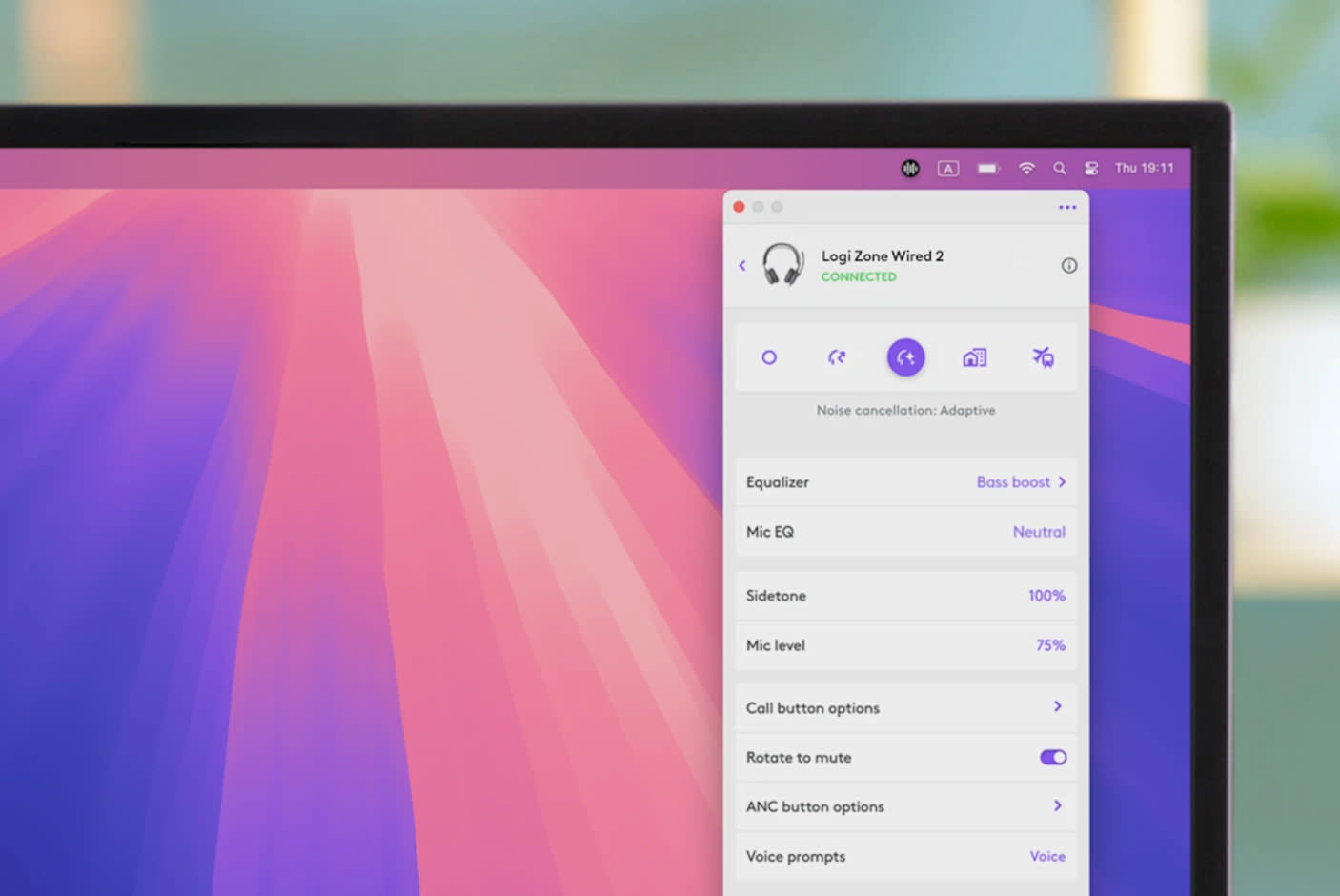The height and width of the screenshot is (896, 1340).
Task: Open Spotlight search in the menu bar
Action: (1059, 169)
